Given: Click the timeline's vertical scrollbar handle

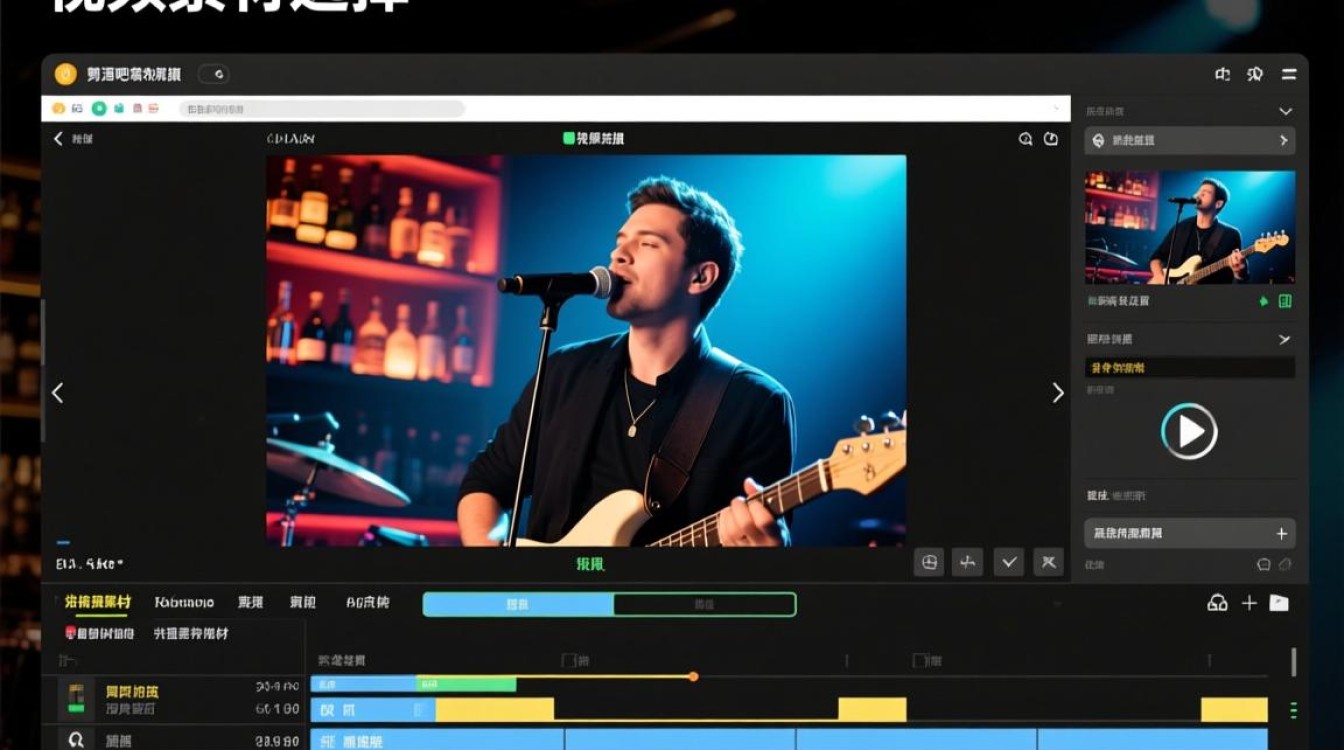Looking at the screenshot, I should point(1293,661).
